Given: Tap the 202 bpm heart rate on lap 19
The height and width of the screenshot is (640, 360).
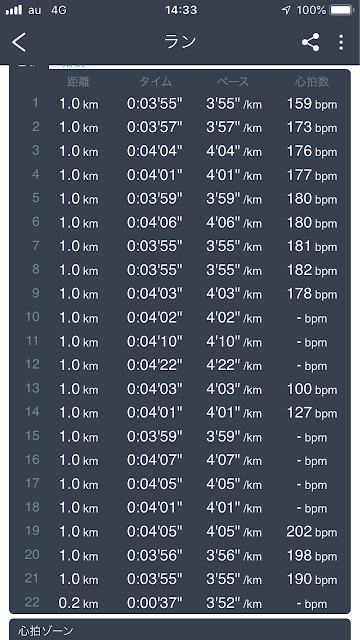Looking at the screenshot, I should 312,532.
